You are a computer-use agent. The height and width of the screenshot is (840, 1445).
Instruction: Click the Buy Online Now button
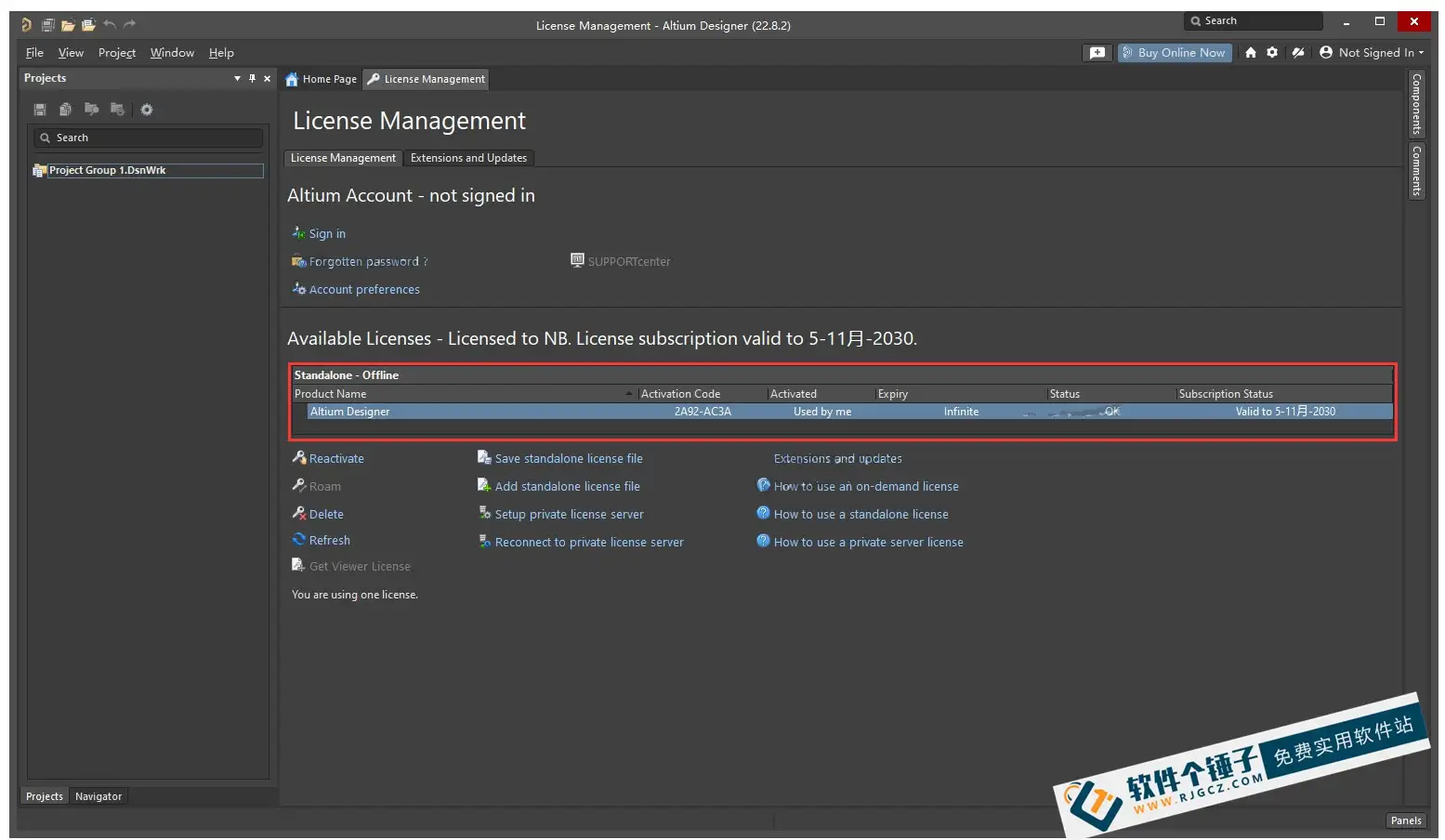coord(1175,53)
